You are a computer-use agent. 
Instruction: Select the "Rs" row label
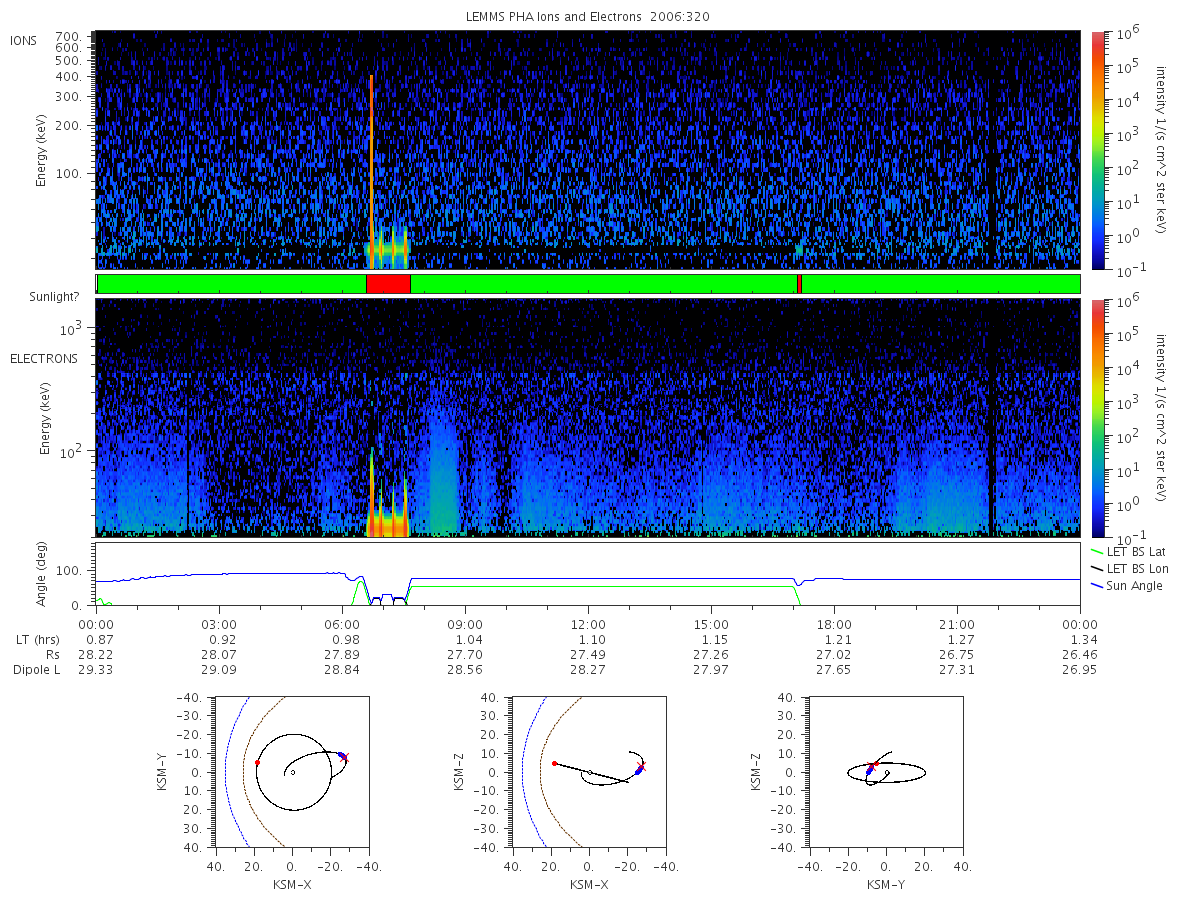52,654
